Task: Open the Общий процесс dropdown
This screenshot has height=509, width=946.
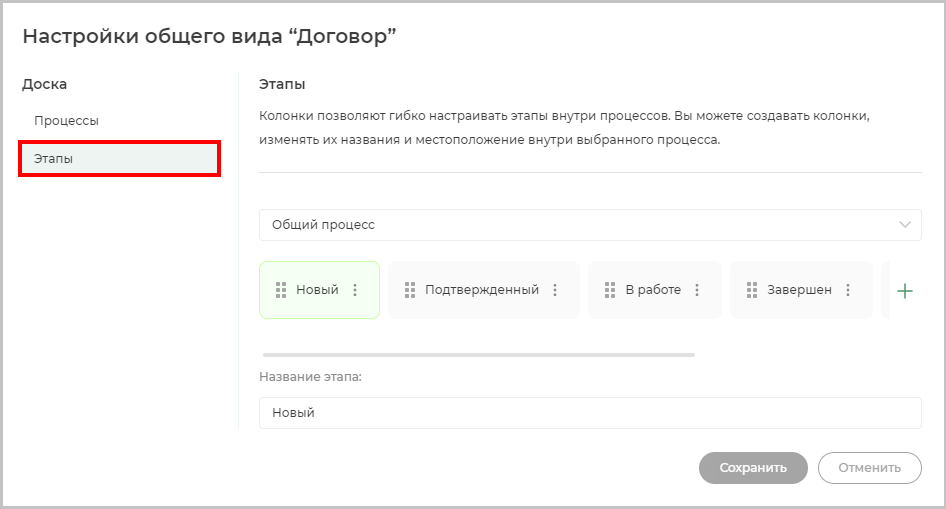Action: [x=590, y=225]
